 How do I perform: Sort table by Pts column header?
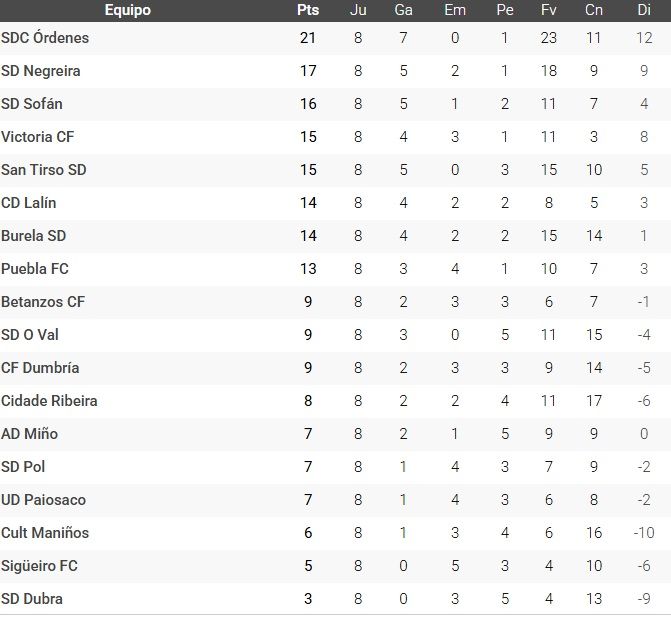click(308, 10)
